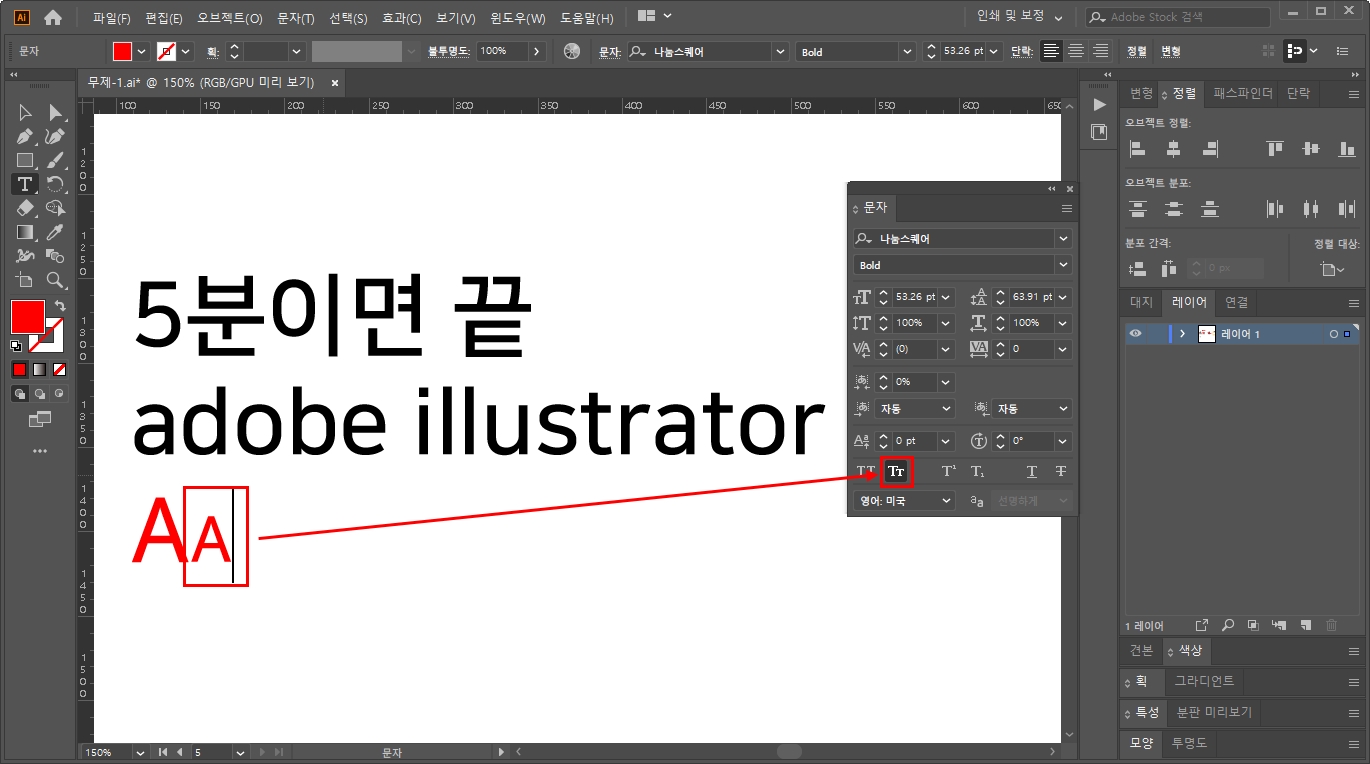Select the Direct Selection tool

click(55, 112)
